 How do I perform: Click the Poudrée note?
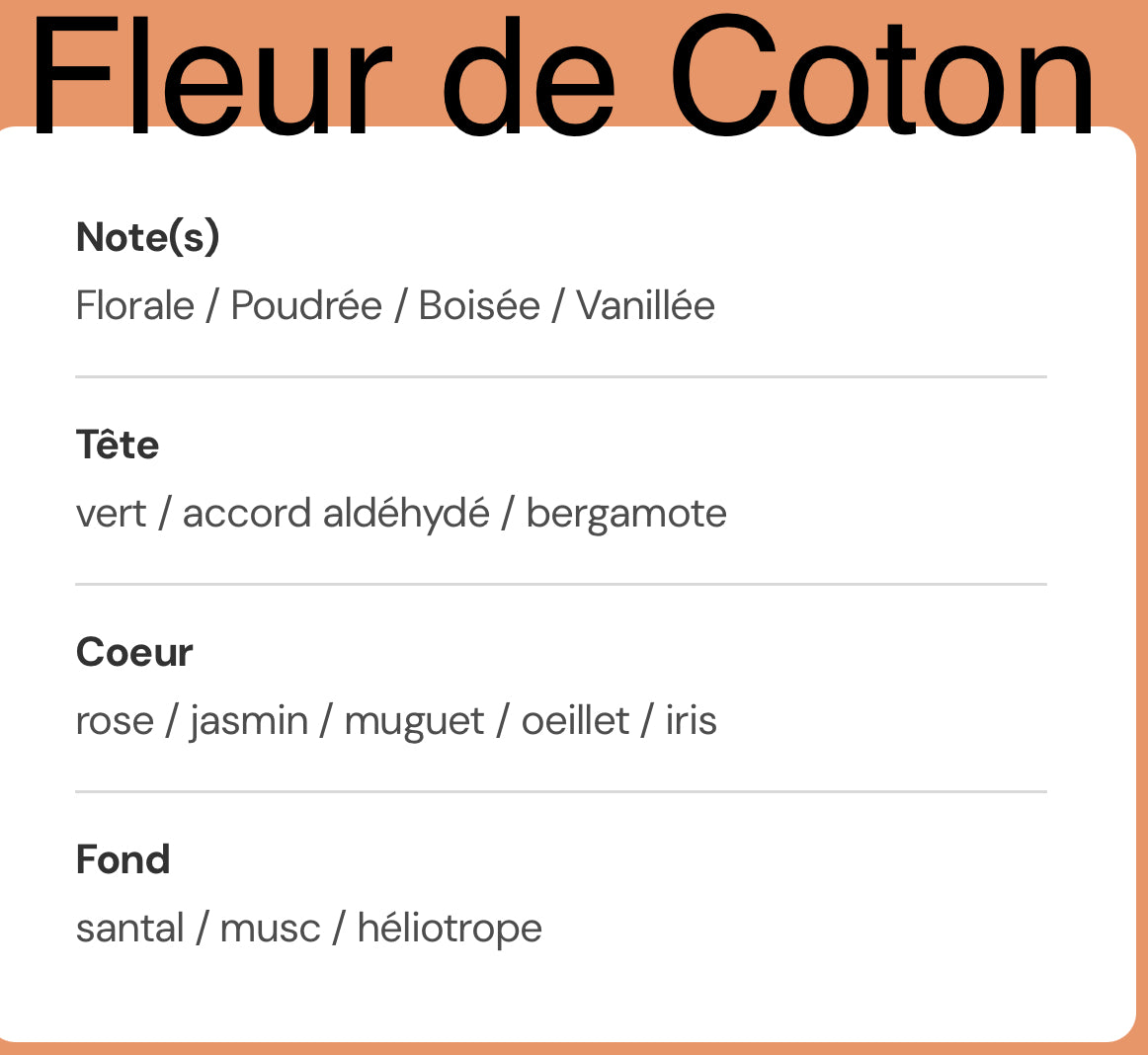coord(306,306)
